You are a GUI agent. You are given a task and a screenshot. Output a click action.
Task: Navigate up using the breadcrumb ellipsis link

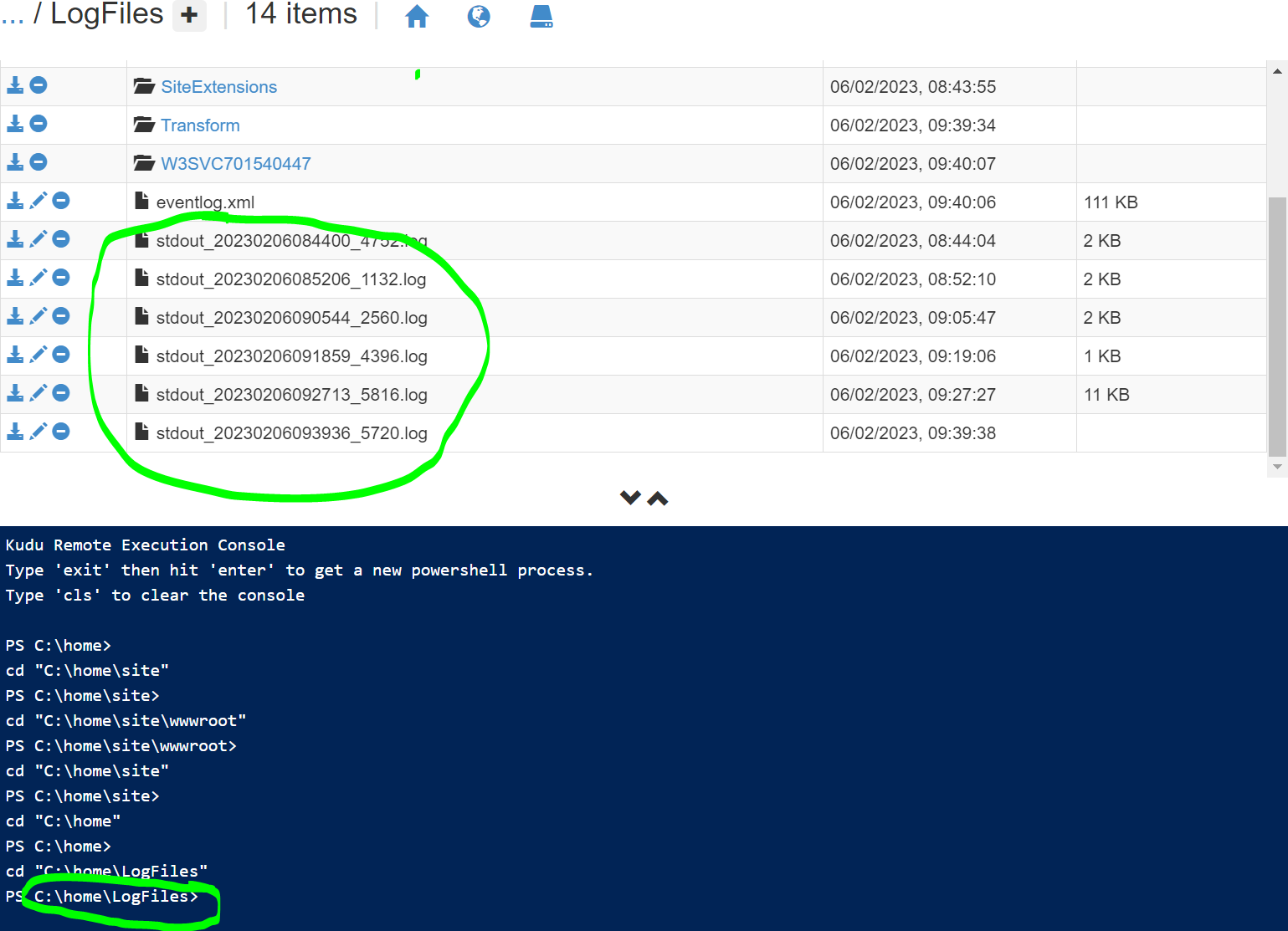(x=13, y=14)
